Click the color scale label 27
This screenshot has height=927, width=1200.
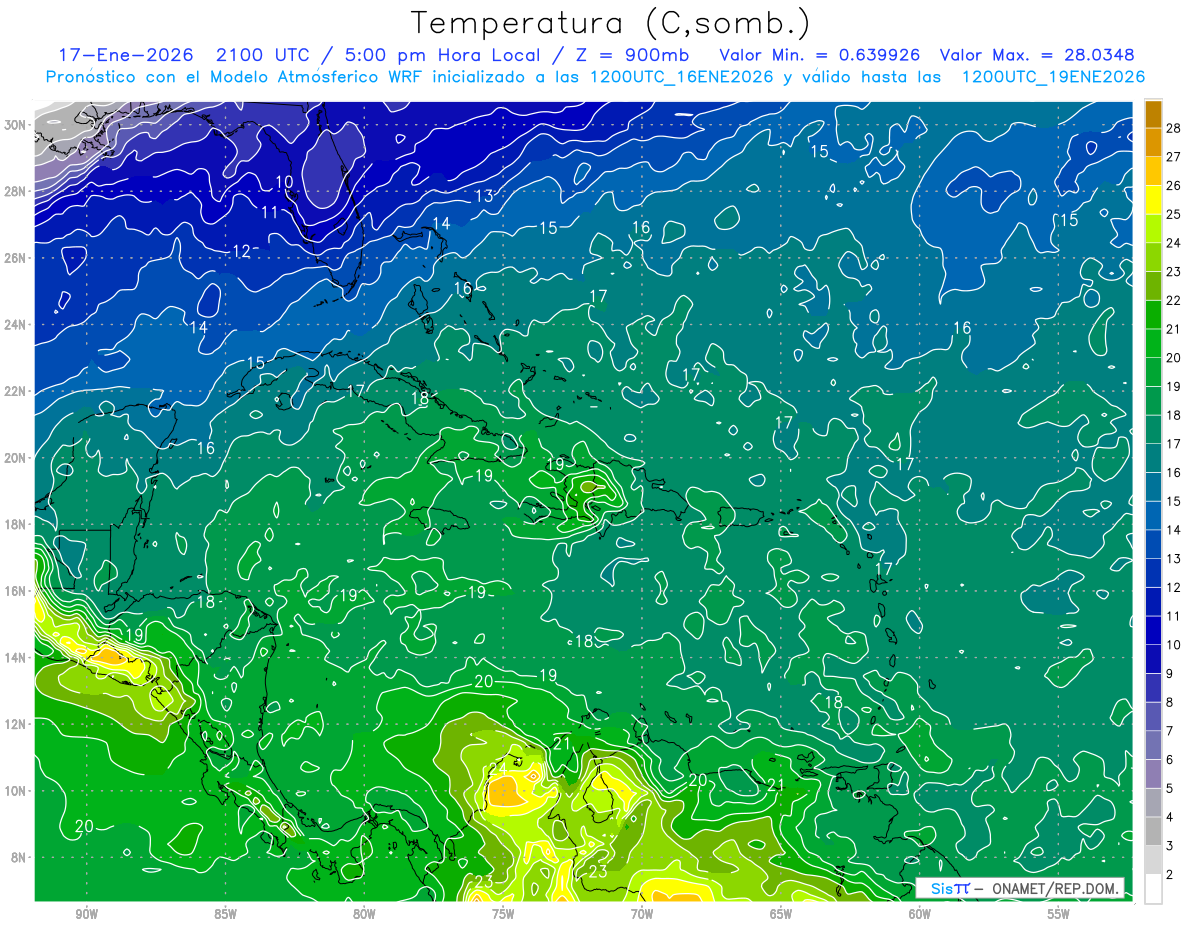pyautogui.click(x=1173, y=157)
